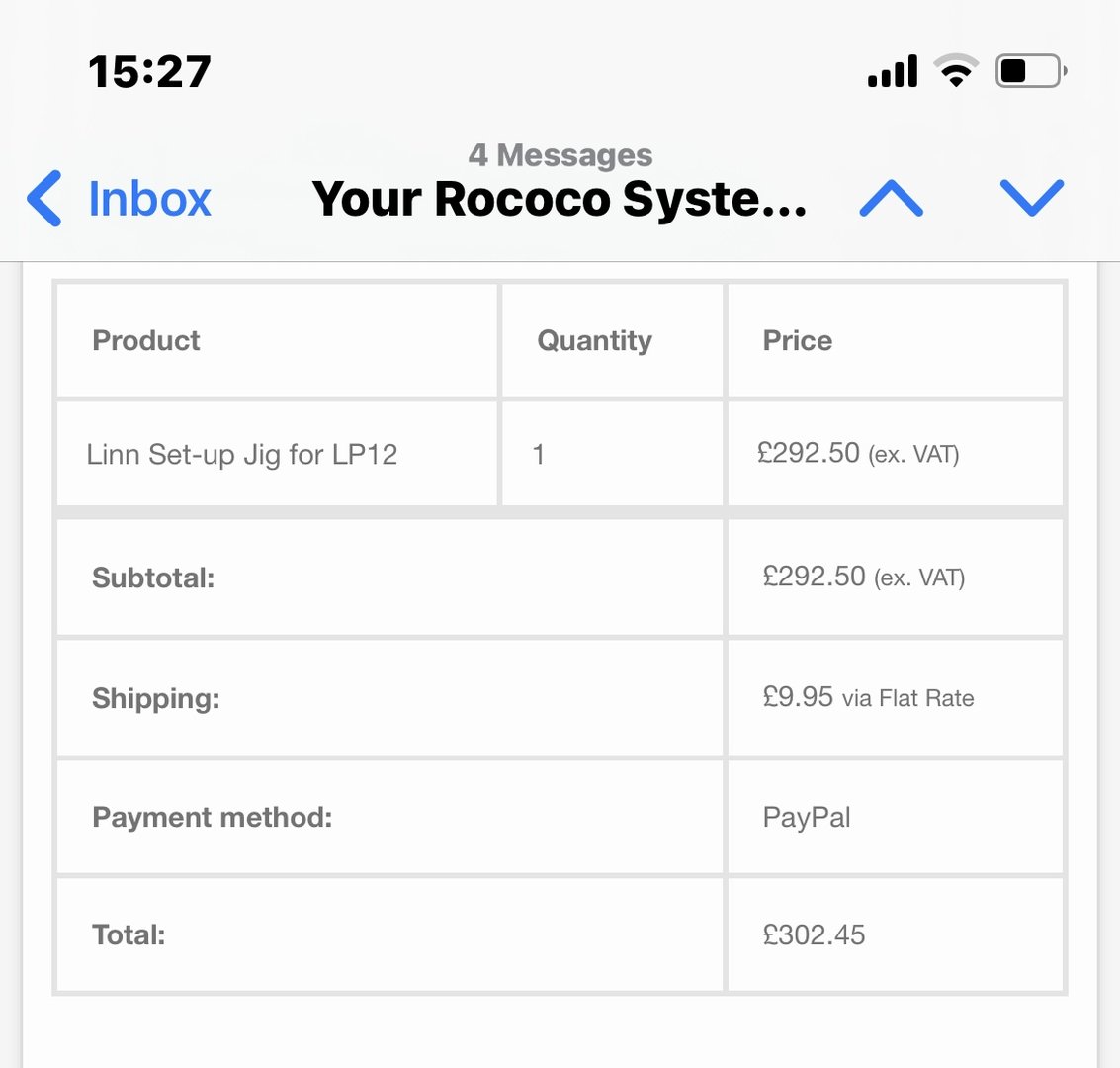Viewport: 1120px width, 1068px height.
Task: Click the Quantity column header
Action: point(594,341)
